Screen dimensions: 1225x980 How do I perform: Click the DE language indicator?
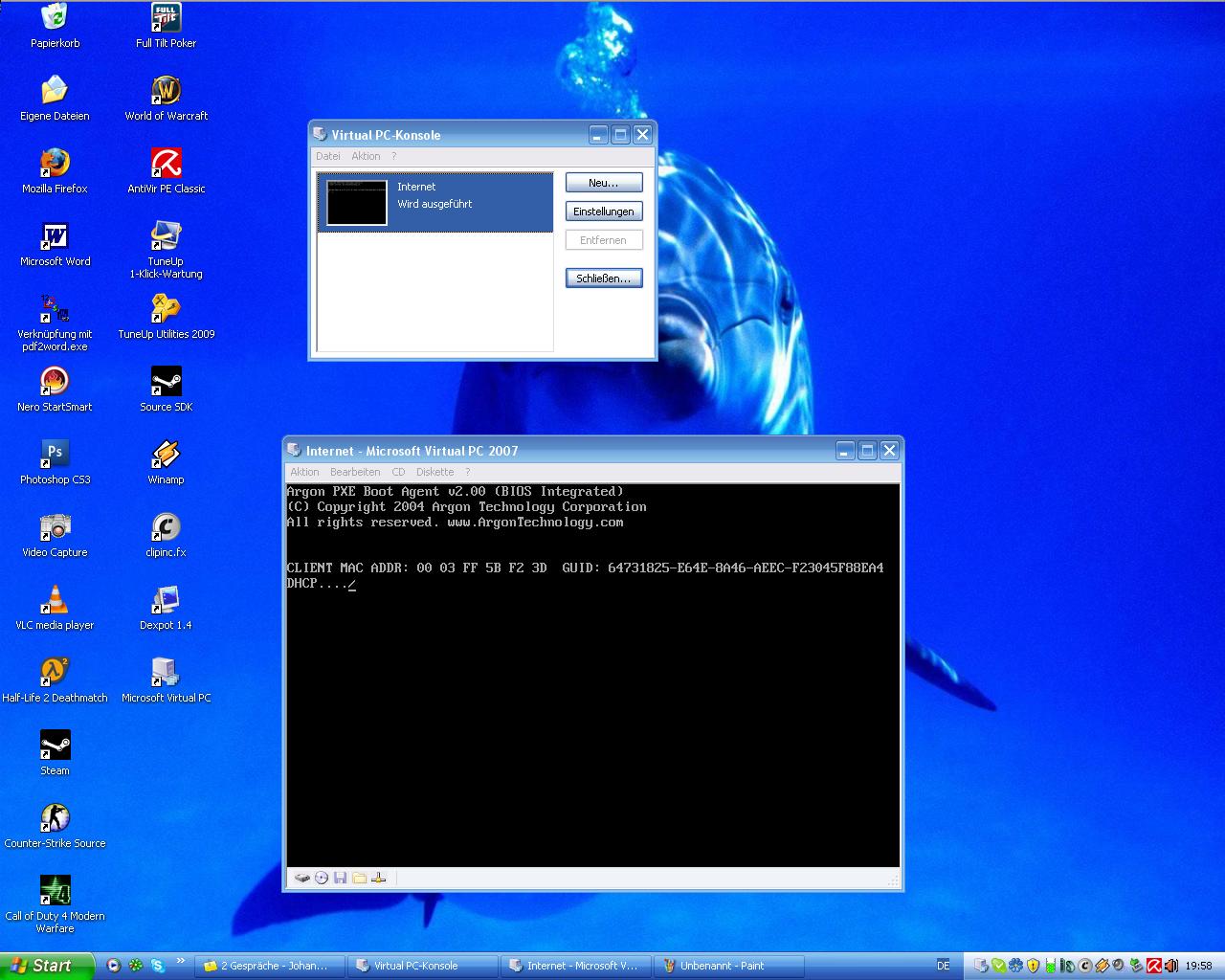click(x=944, y=966)
